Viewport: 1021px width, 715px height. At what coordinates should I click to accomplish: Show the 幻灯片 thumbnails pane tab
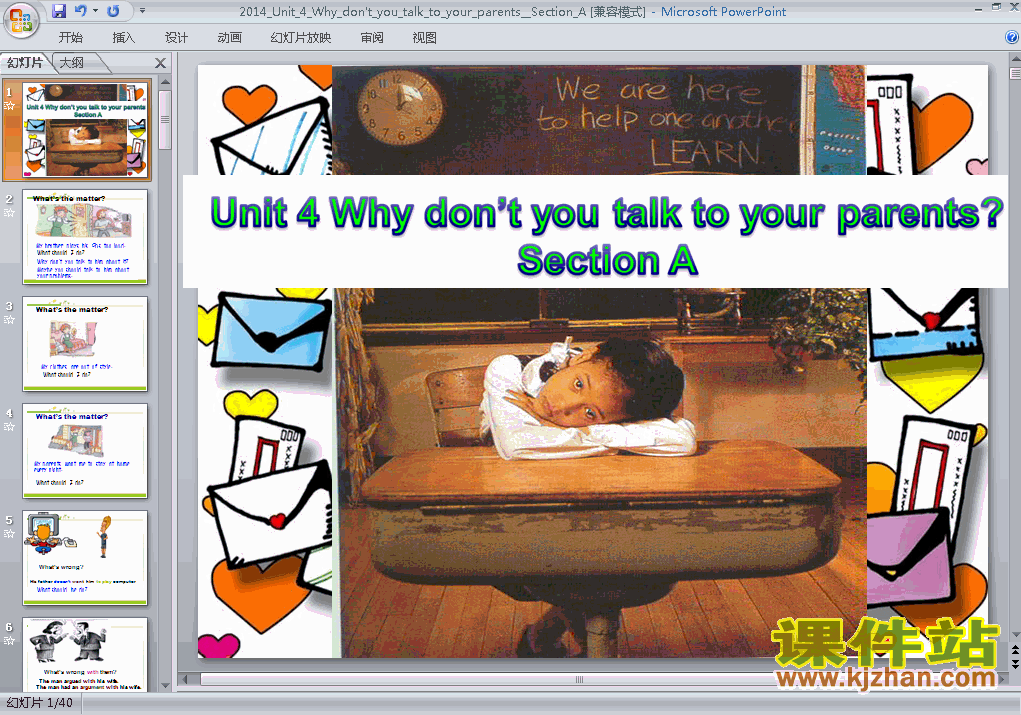point(25,63)
